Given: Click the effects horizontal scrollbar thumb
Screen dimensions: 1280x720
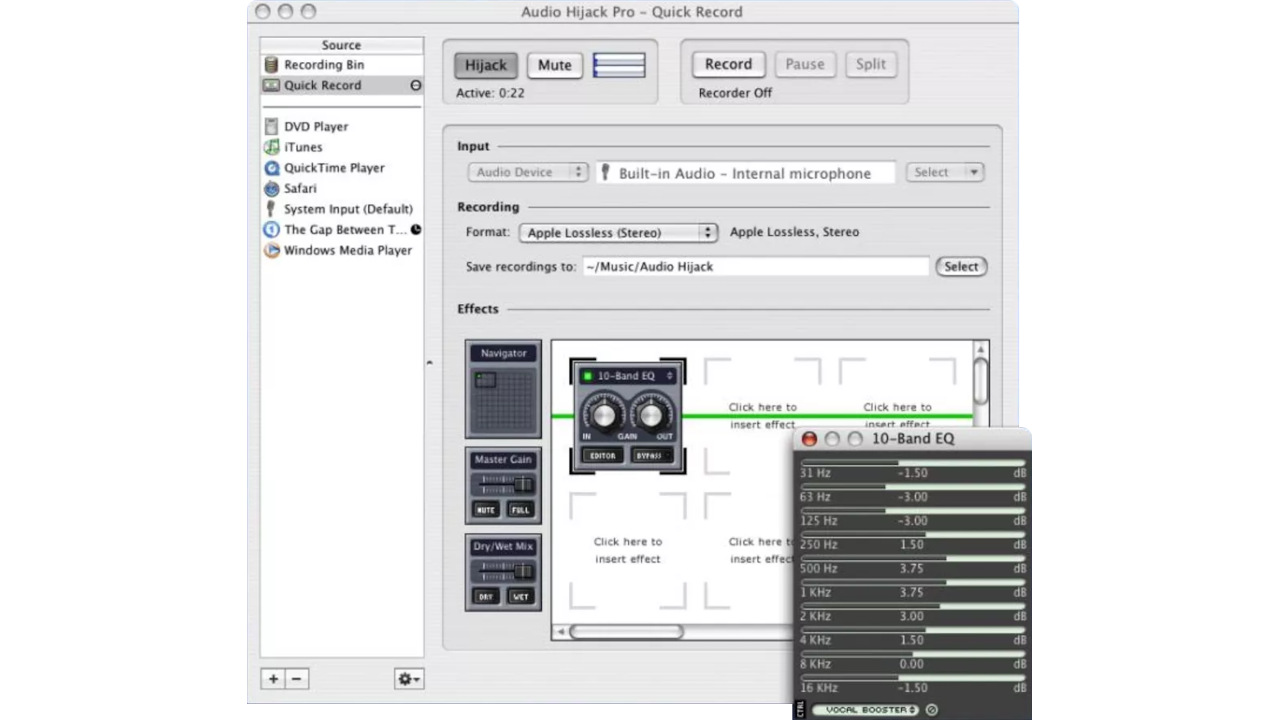Looking at the screenshot, I should click(x=626, y=632).
